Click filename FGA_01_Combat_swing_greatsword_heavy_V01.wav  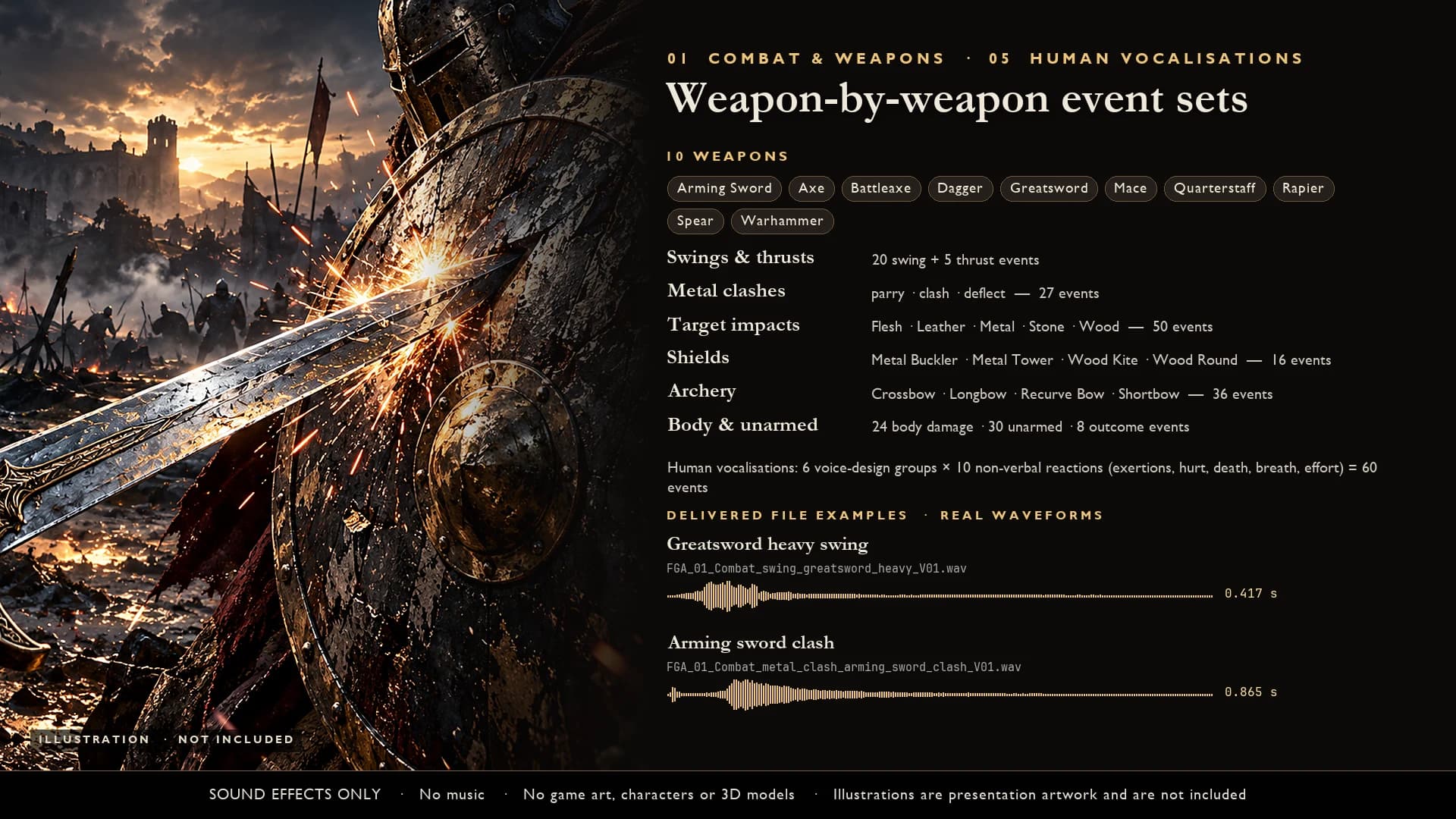(x=817, y=569)
